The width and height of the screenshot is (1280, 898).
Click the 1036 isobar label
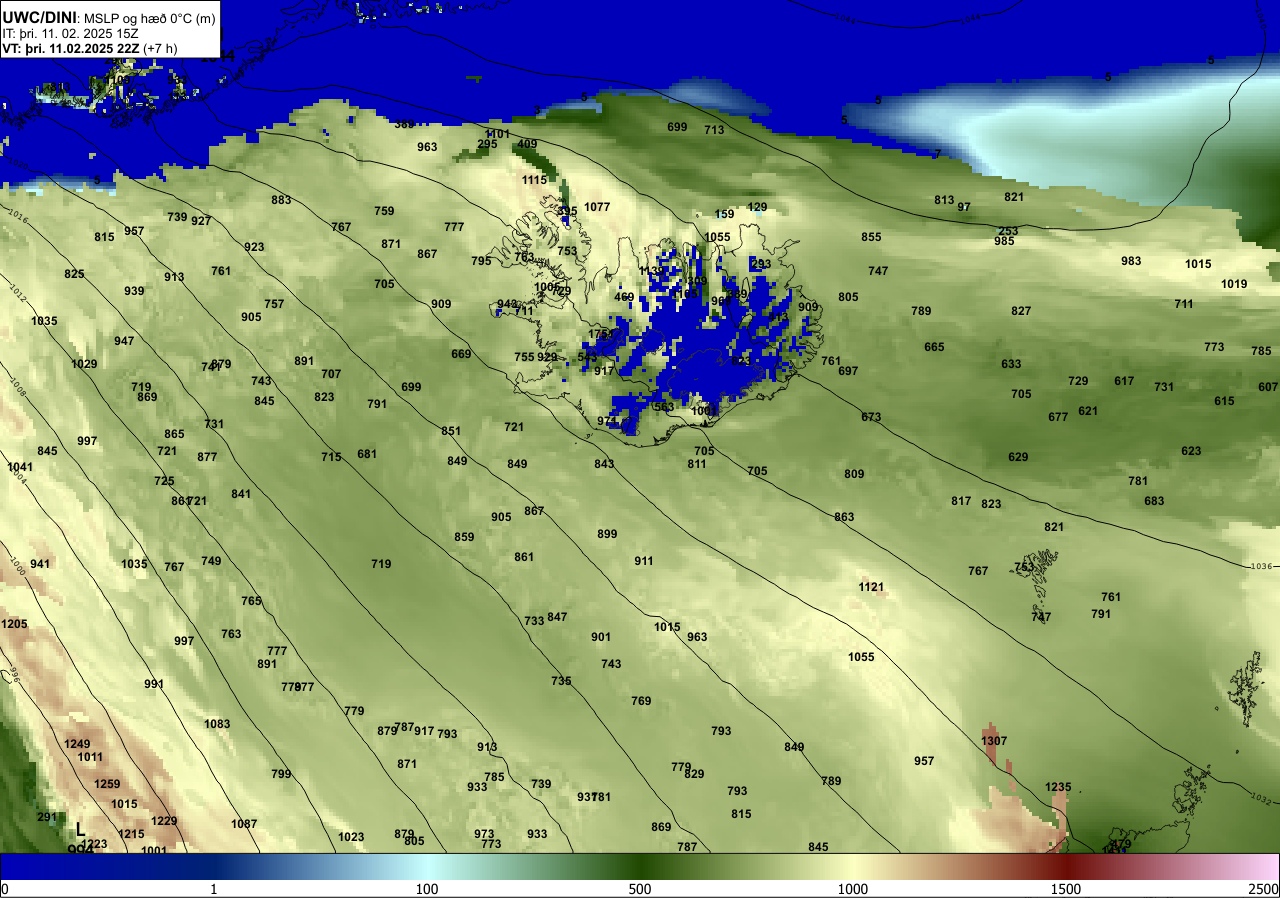tap(1262, 567)
